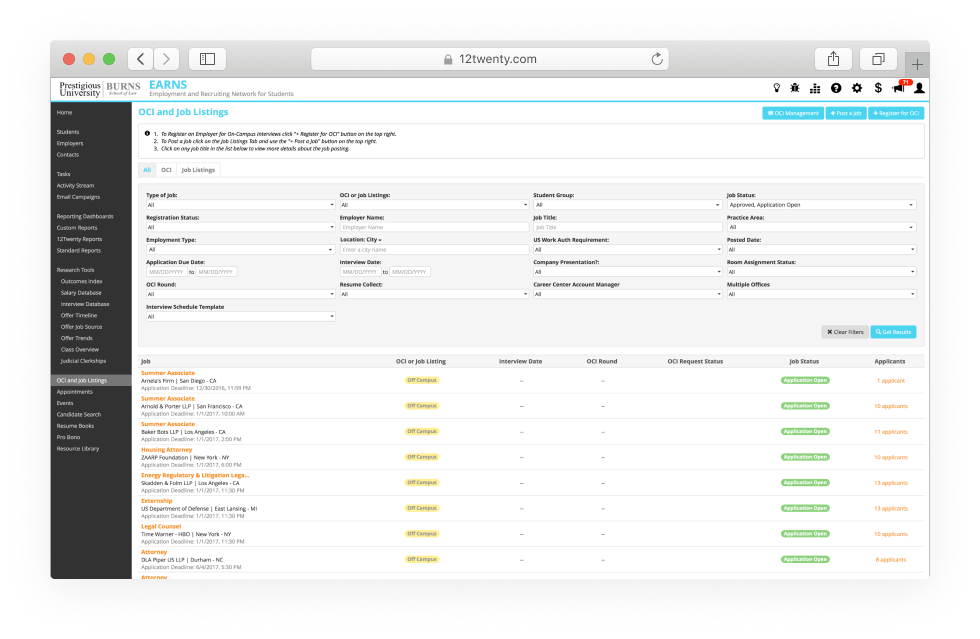
Task: Expand the Posted Date dropdown
Action: (821, 249)
